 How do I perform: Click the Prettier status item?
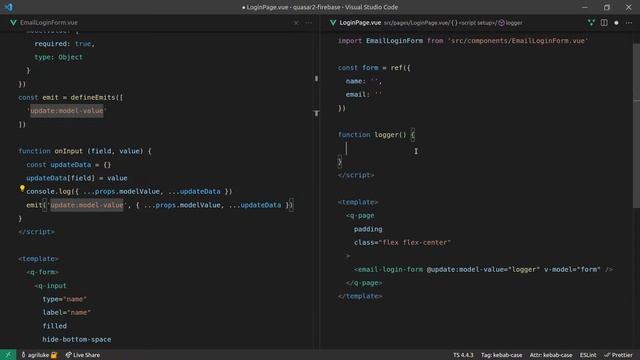click(618, 355)
